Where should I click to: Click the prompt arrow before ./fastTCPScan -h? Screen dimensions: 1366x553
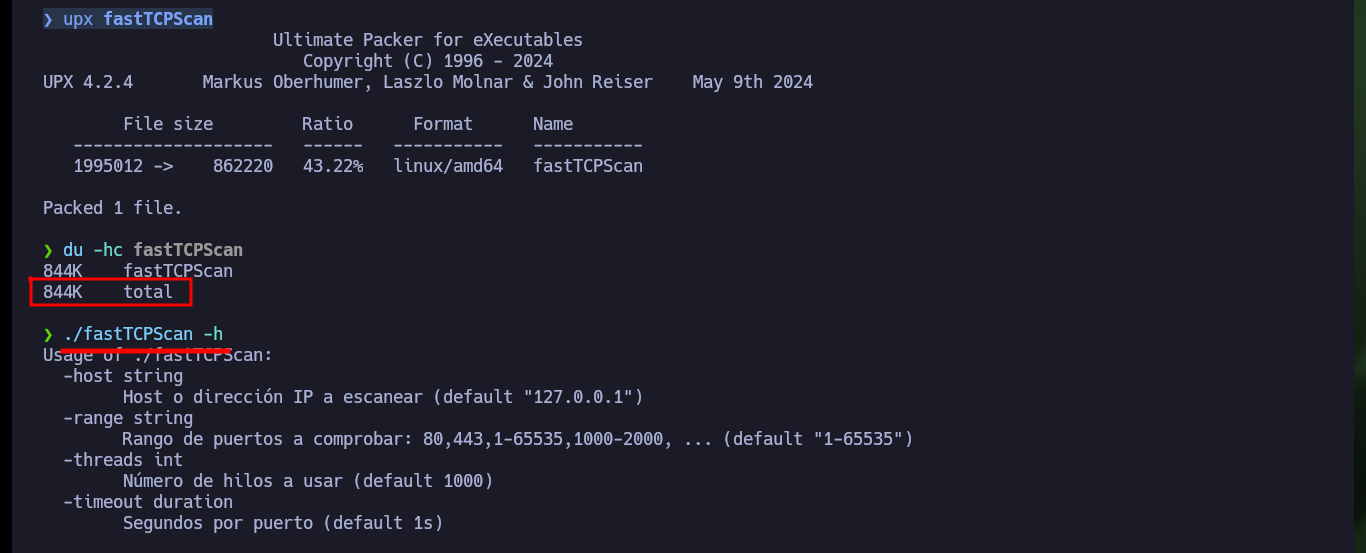click(48, 334)
